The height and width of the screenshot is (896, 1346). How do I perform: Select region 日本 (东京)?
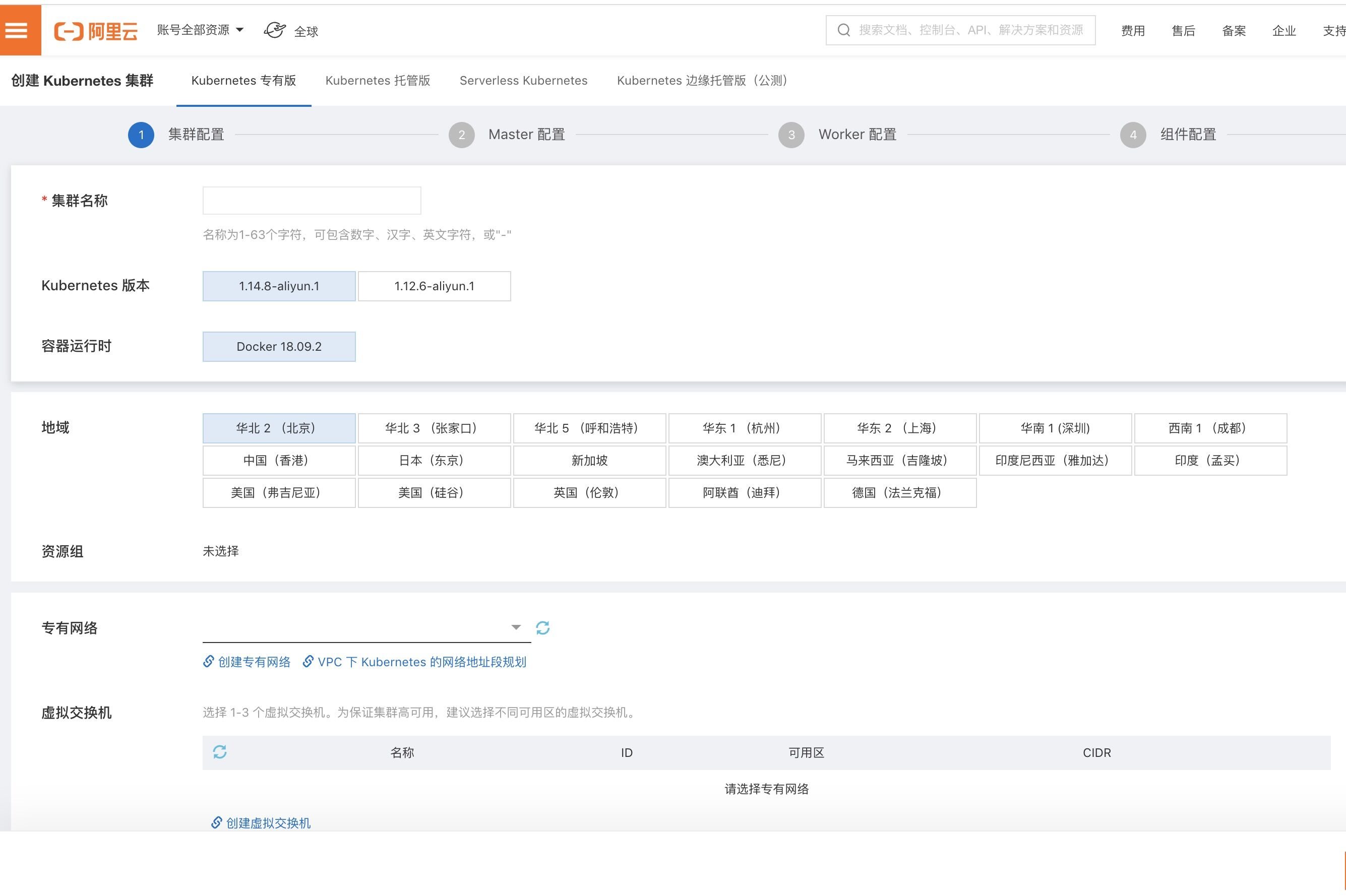435,461
